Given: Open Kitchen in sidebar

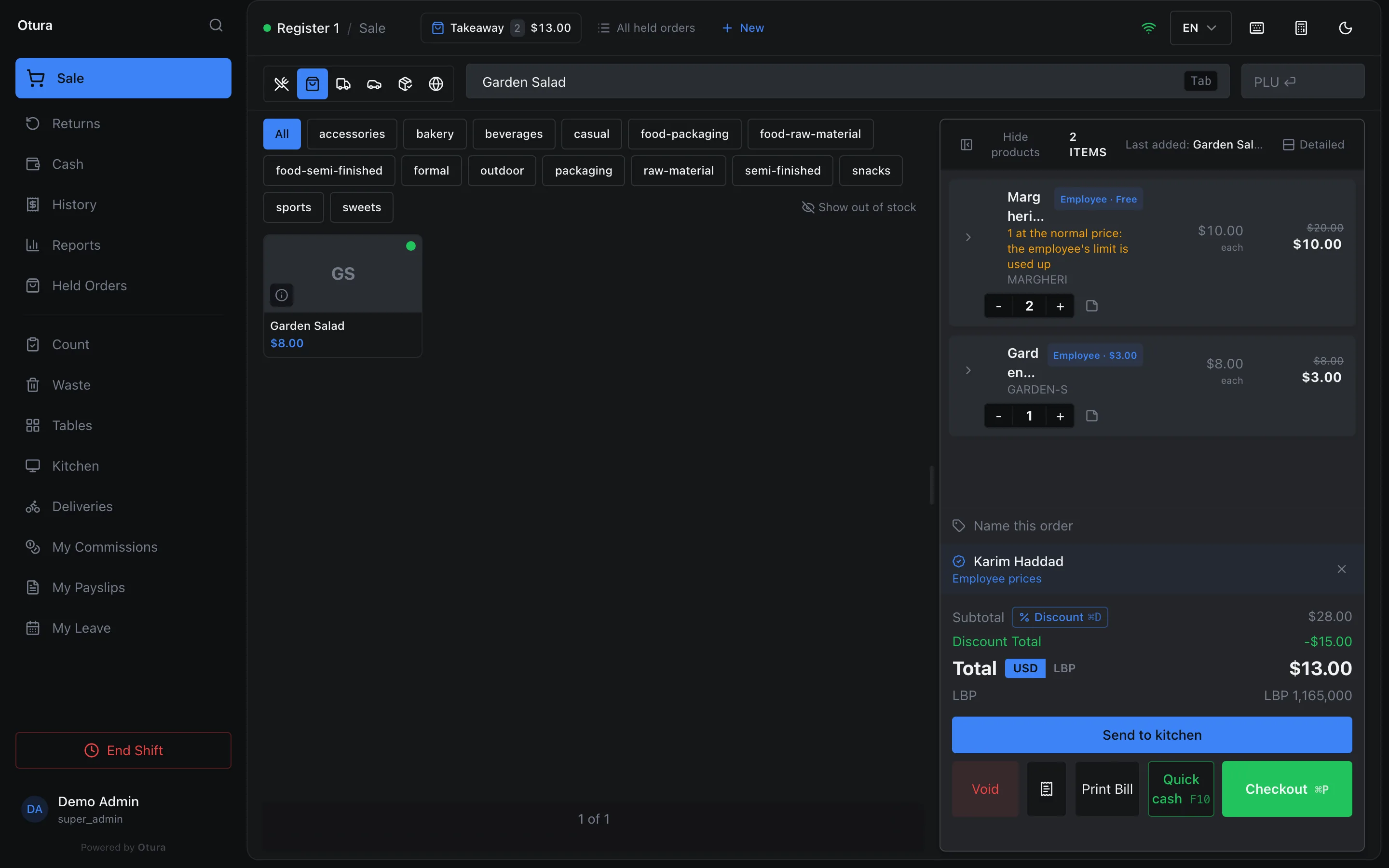Looking at the screenshot, I should coord(123,466).
